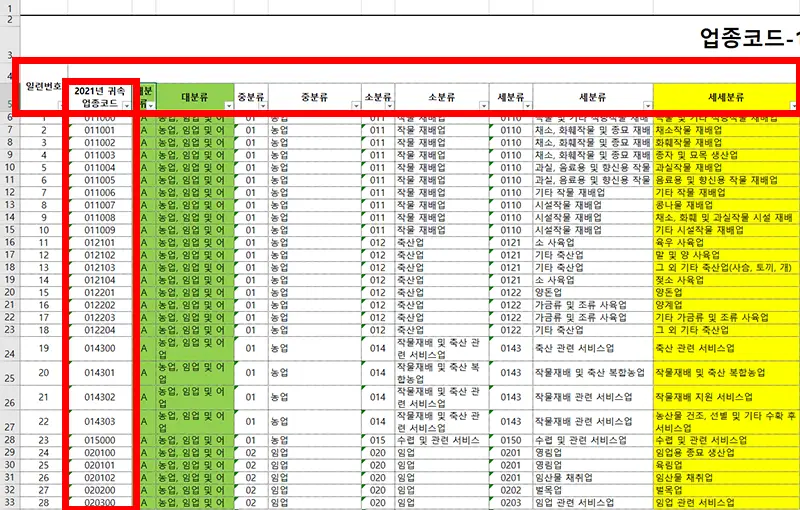Select the 종자 및 묘목 생산업 cell

point(726,156)
